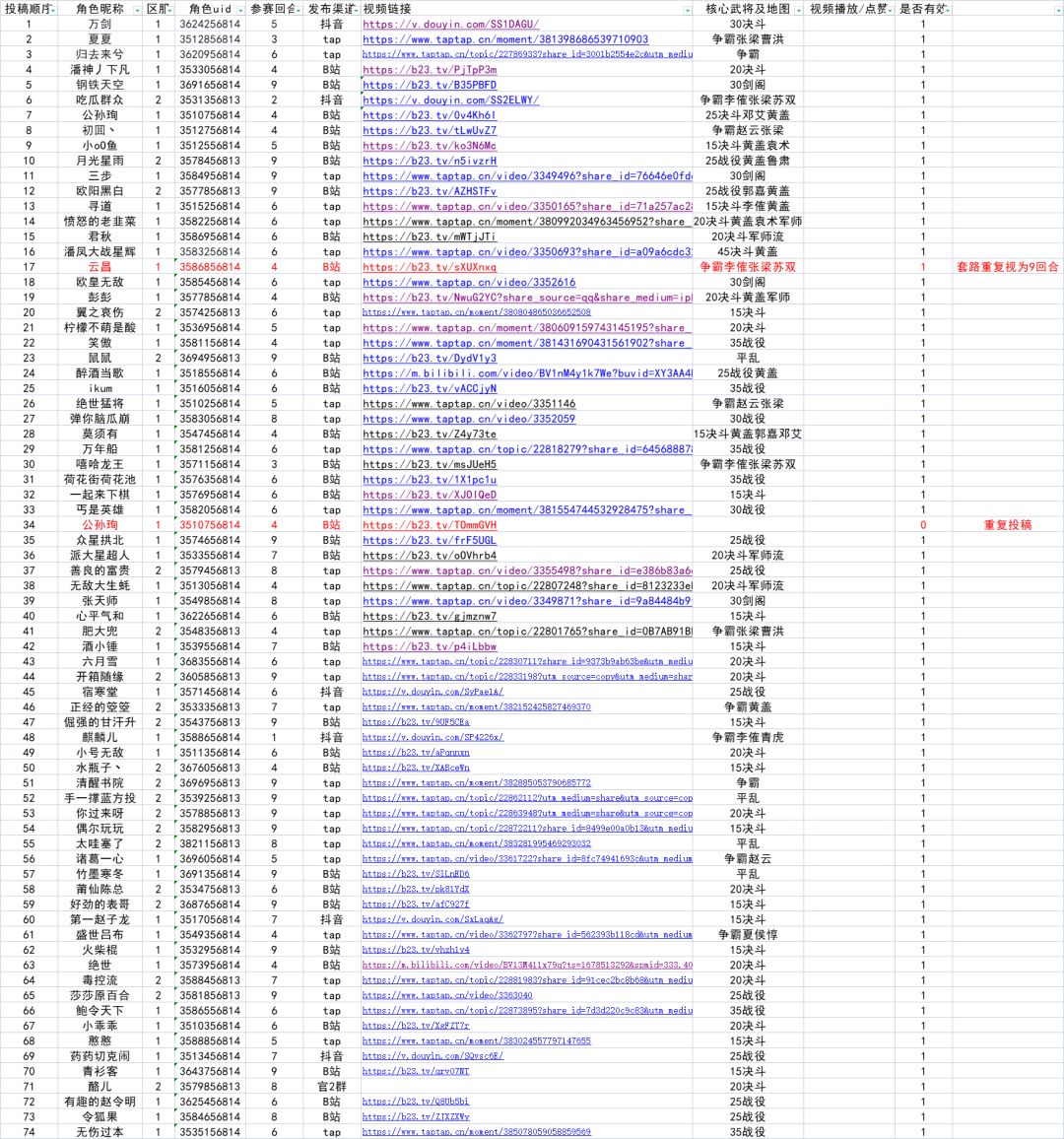Screen dimensions: 1064x1139
Task: Open link https://b23.tv/vACCjyN
Action: point(430,388)
